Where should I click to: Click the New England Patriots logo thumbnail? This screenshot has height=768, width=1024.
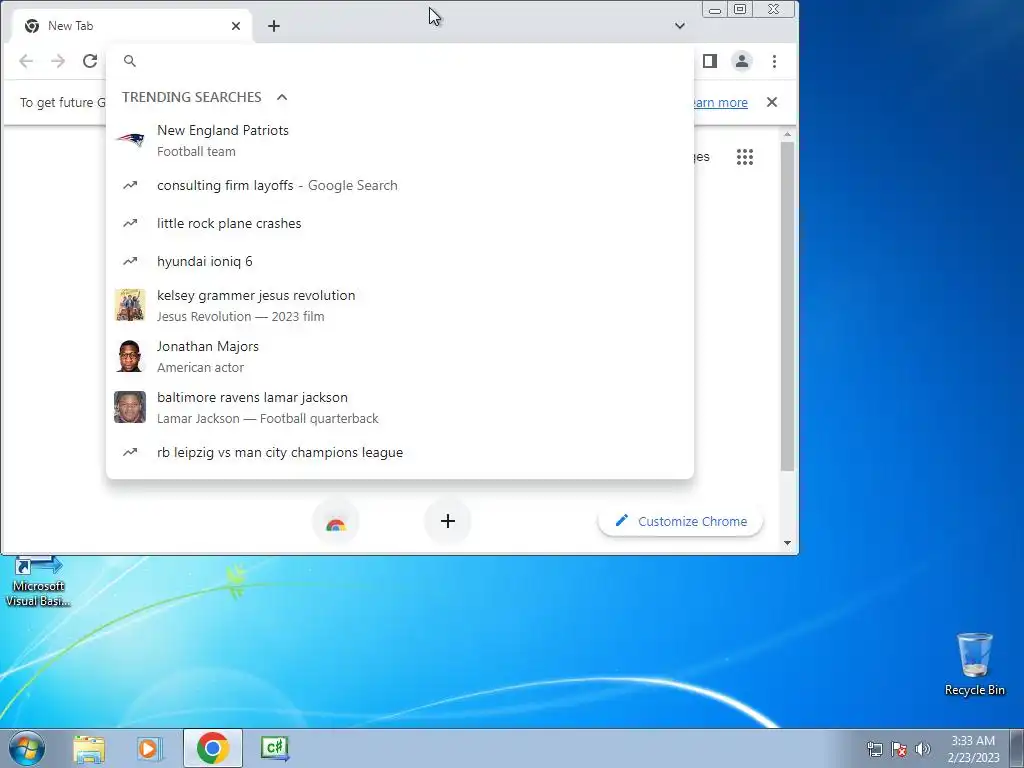click(x=130, y=140)
